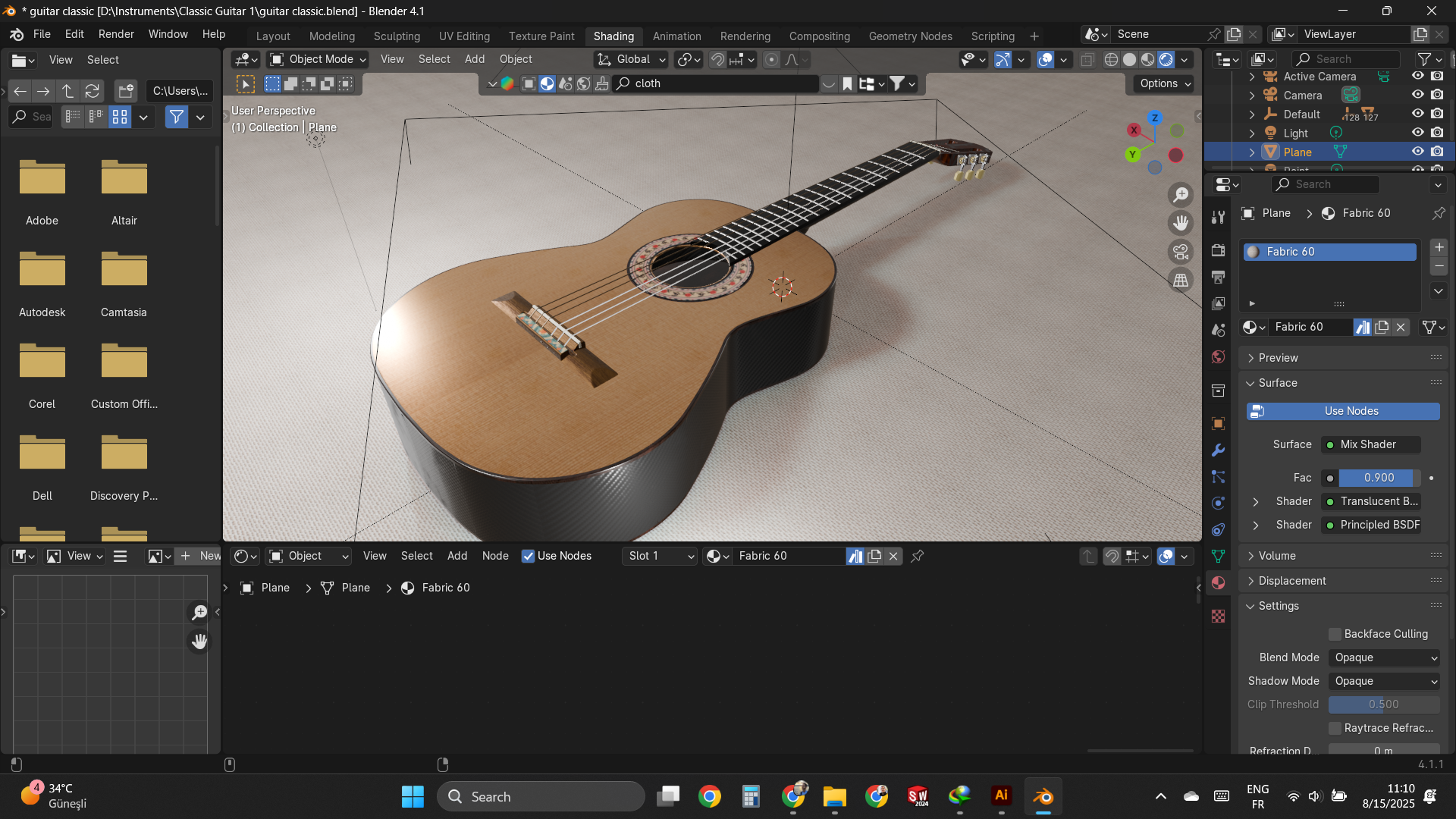1456x819 pixels.
Task: Expand the Volume panel
Action: tap(1277, 556)
